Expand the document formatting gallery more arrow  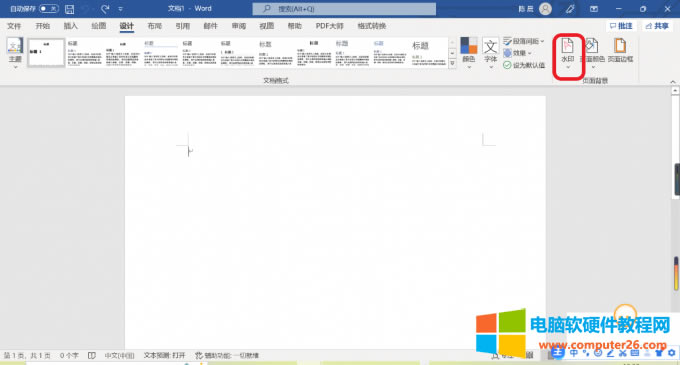(x=452, y=63)
